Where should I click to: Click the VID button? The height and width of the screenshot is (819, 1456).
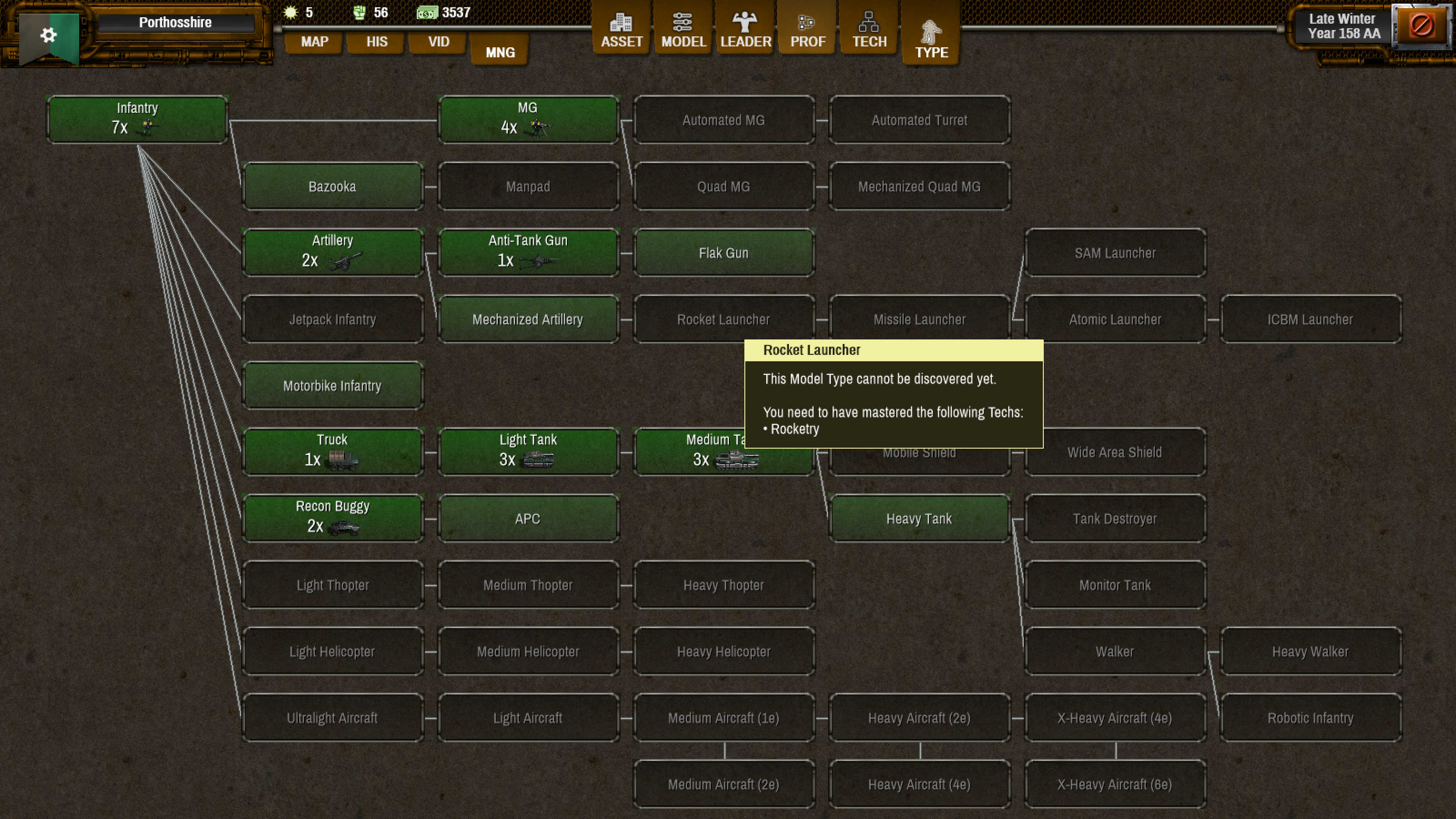click(x=439, y=42)
